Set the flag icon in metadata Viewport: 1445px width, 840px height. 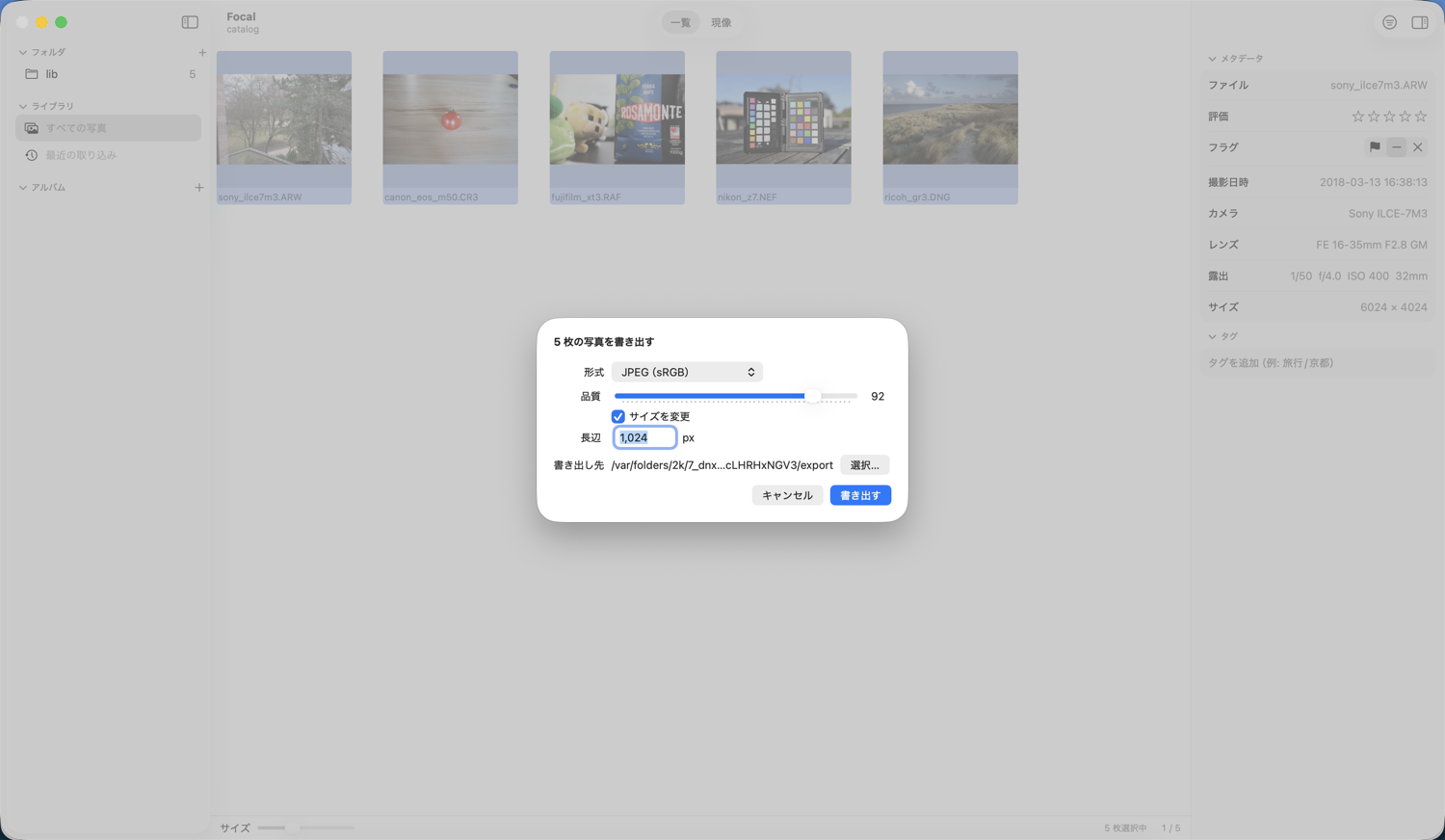point(1375,147)
